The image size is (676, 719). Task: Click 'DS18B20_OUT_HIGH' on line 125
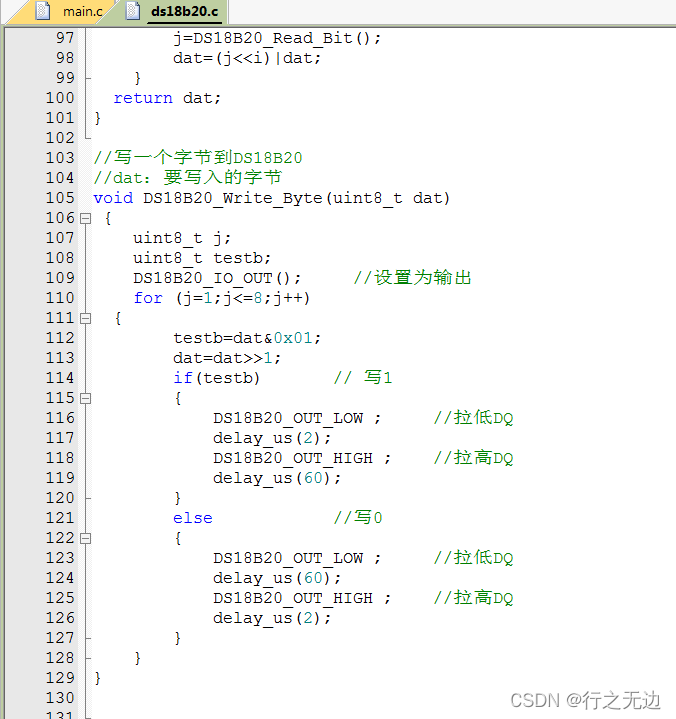(x=293, y=598)
